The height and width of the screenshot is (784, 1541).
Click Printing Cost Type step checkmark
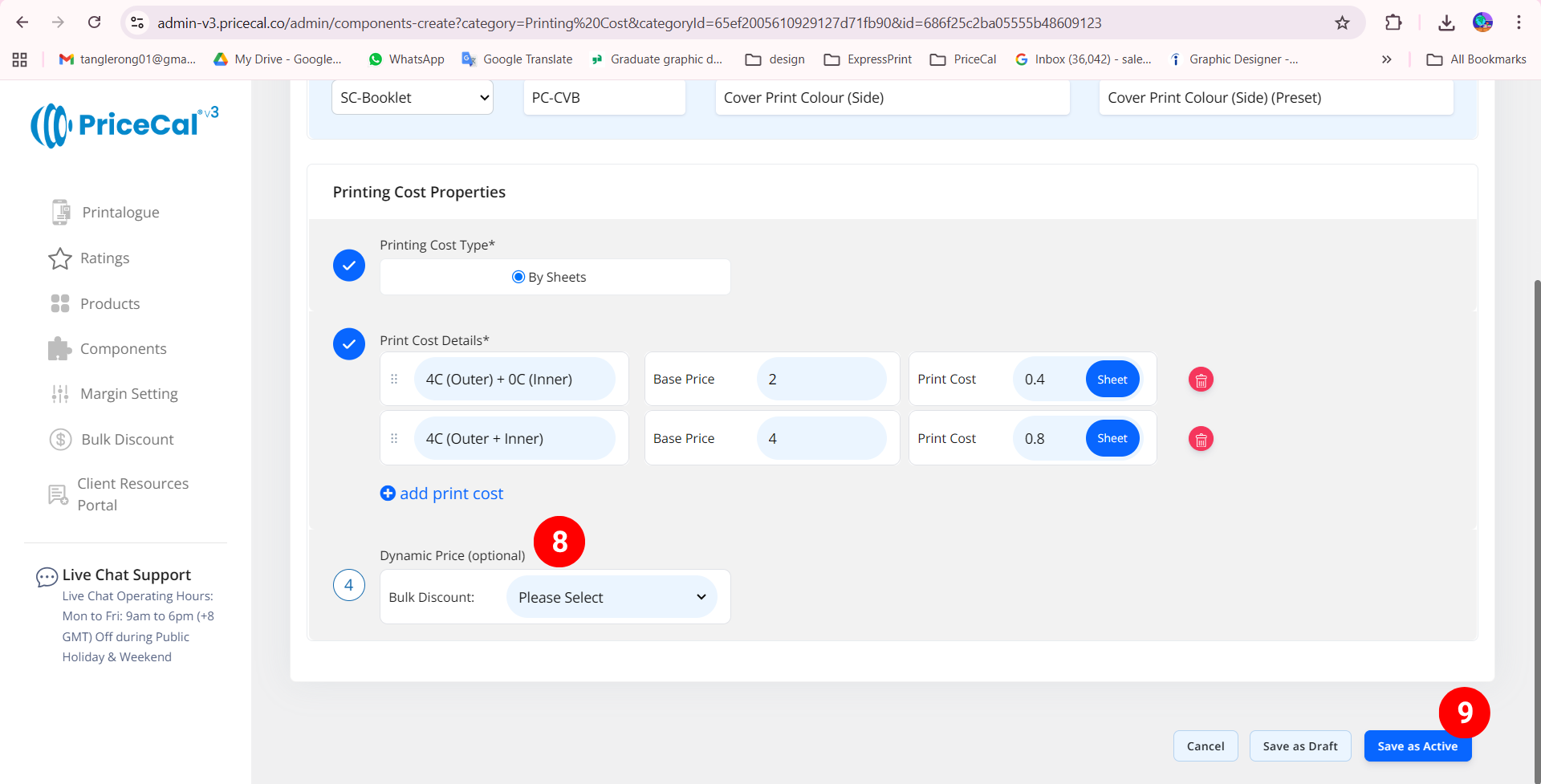(349, 266)
